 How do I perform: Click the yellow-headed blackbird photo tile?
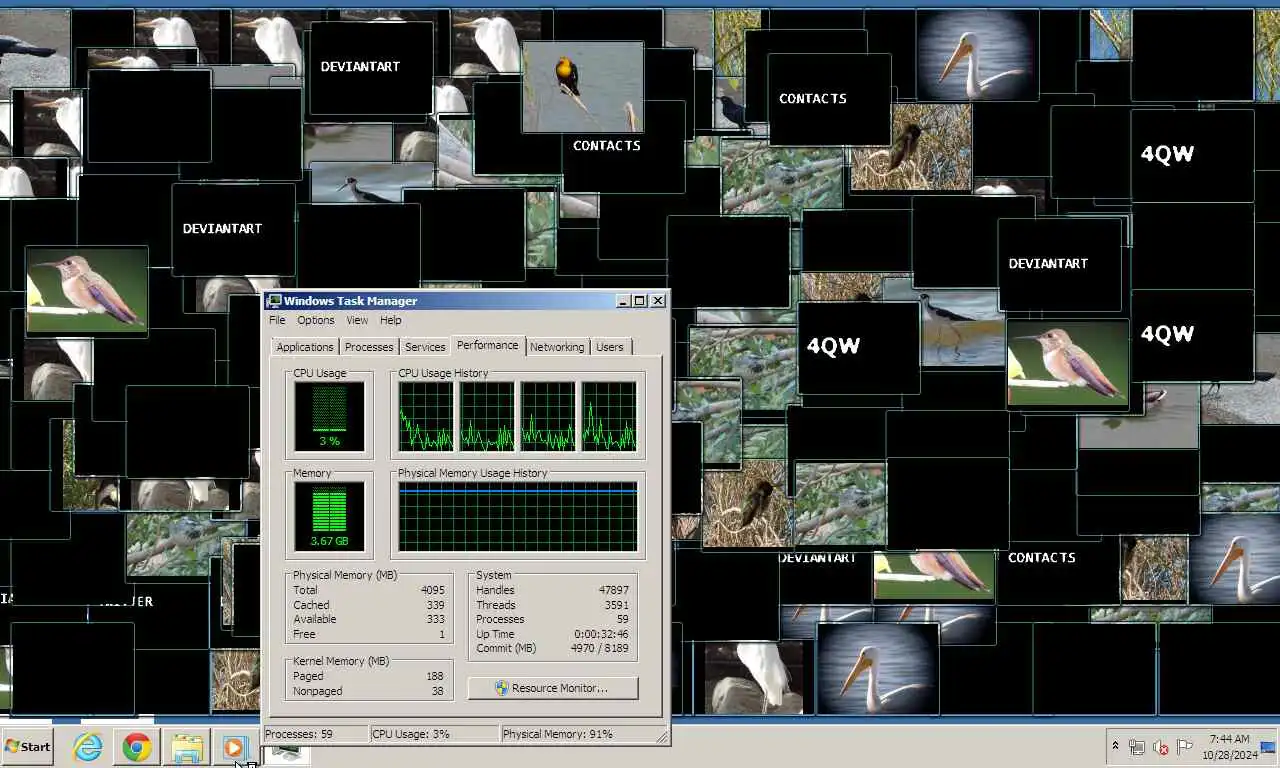pyautogui.click(x=583, y=87)
